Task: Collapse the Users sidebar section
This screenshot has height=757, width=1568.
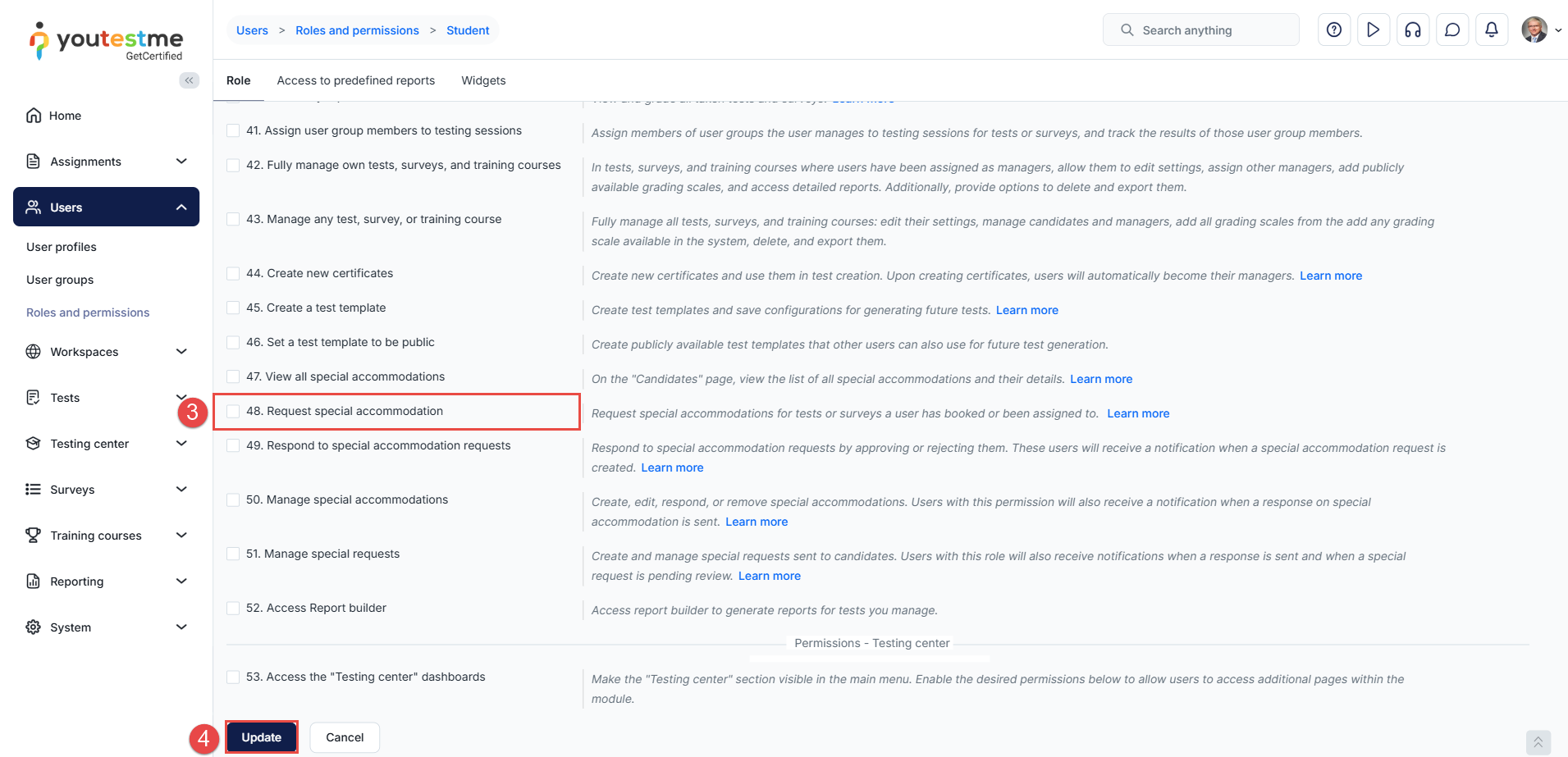Action: (181, 207)
